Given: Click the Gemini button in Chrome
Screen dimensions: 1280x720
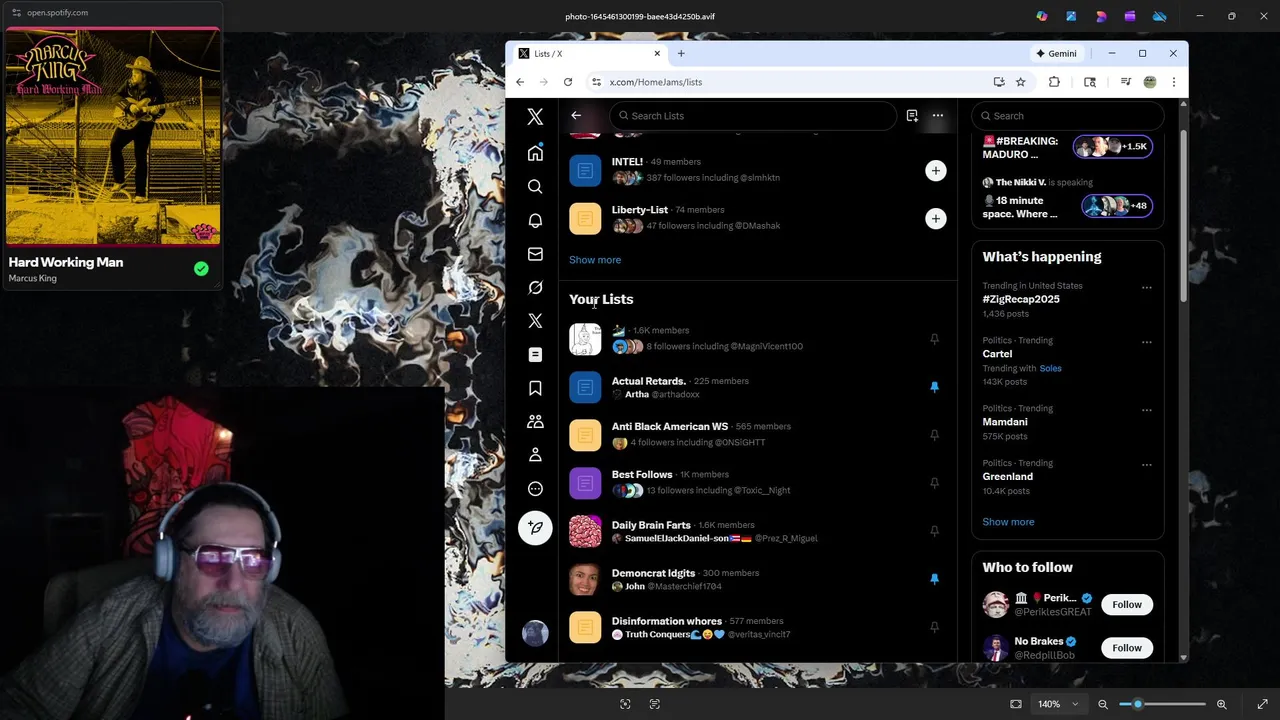Looking at the screenshot, I should (x=1056, y=54).
